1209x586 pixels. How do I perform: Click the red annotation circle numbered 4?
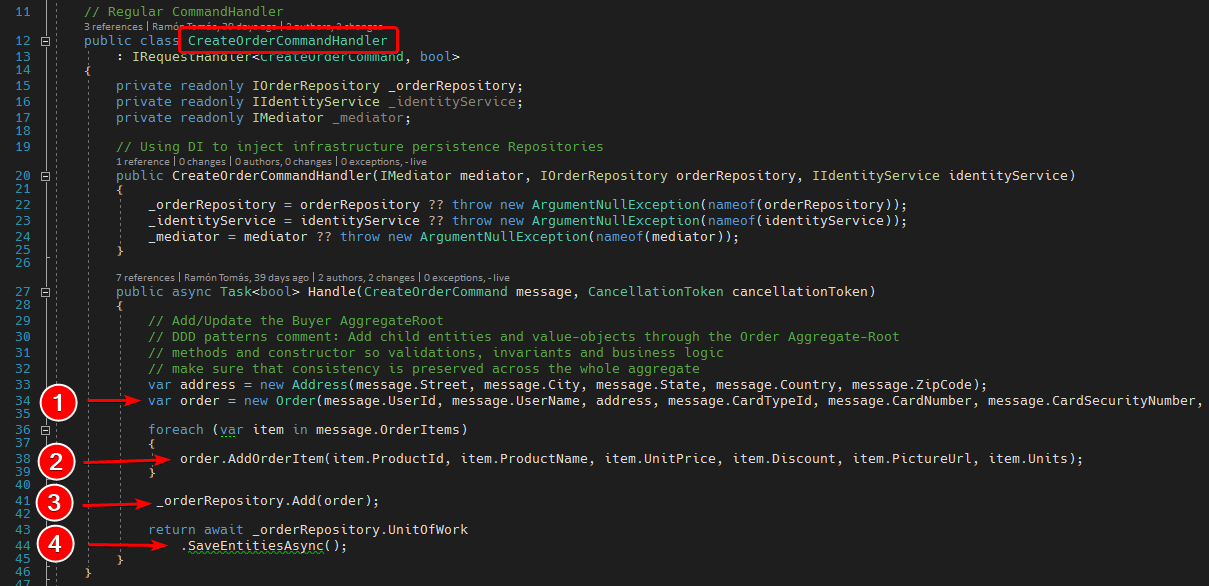click(59, 544)
